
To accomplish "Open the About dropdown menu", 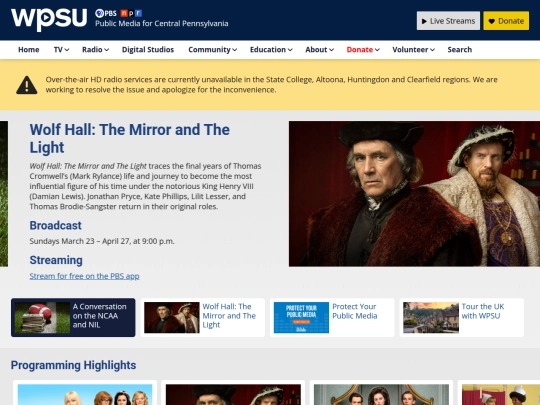I will pos(319,50).
